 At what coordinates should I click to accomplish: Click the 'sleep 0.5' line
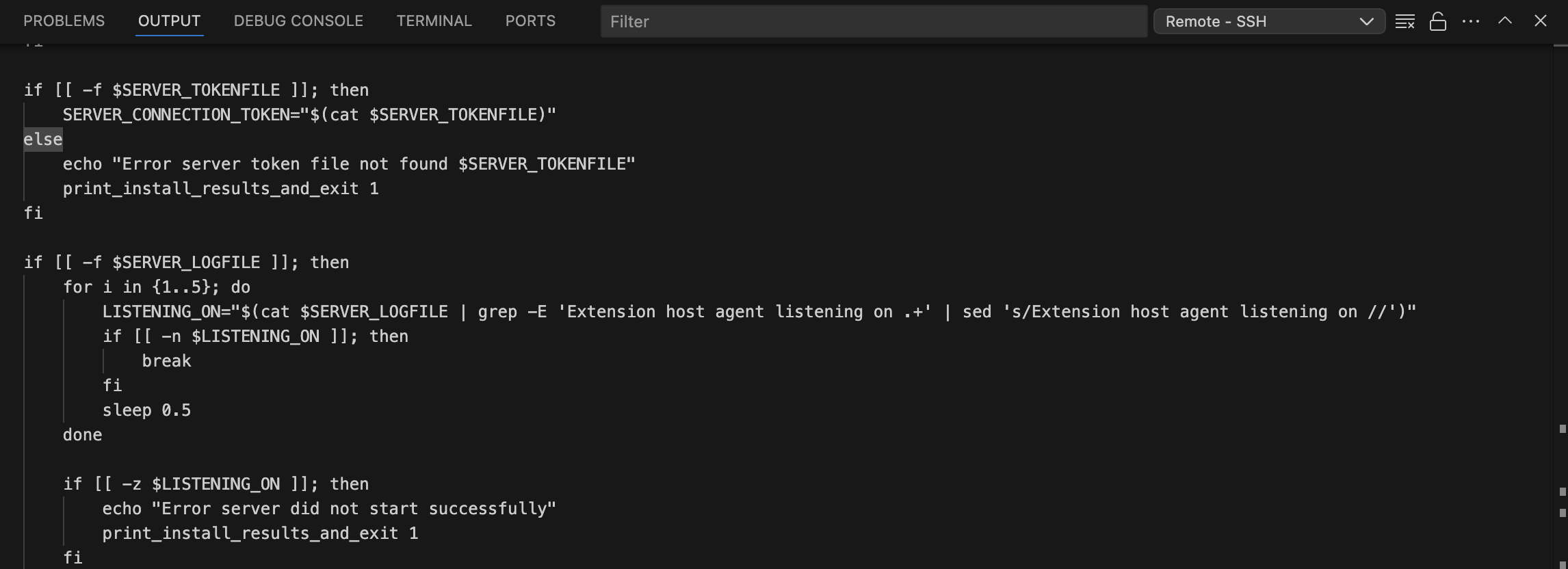click(x=146, y=410)
